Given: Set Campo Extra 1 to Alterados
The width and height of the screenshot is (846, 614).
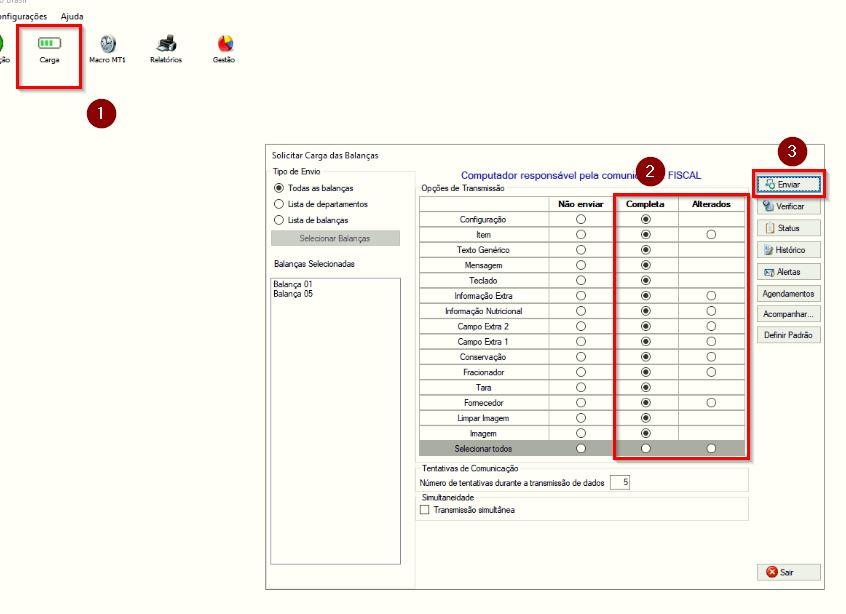Looking at the screenshot, I should click(x=711, y=342).
